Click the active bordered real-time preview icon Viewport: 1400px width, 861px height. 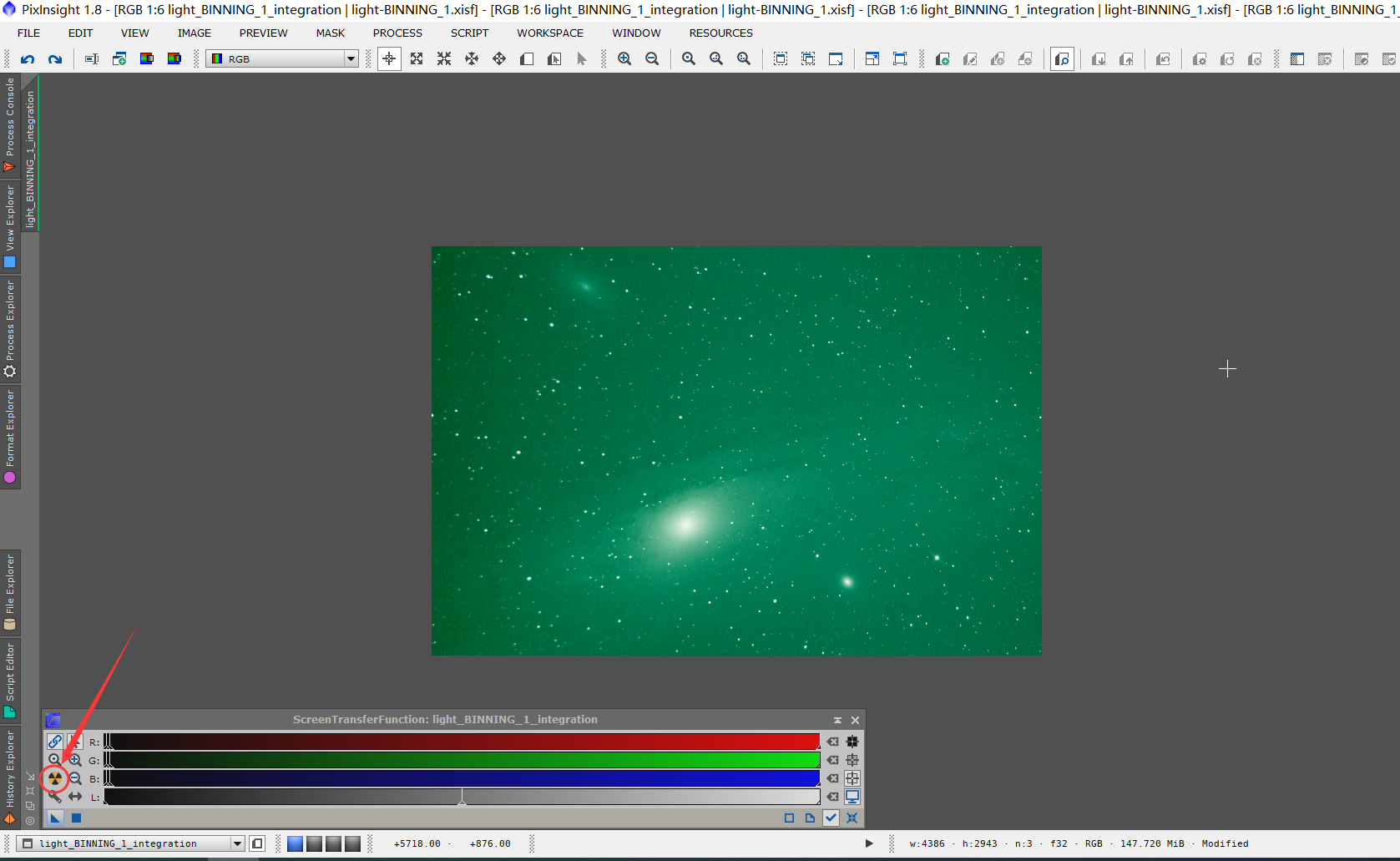(1062, 58)
